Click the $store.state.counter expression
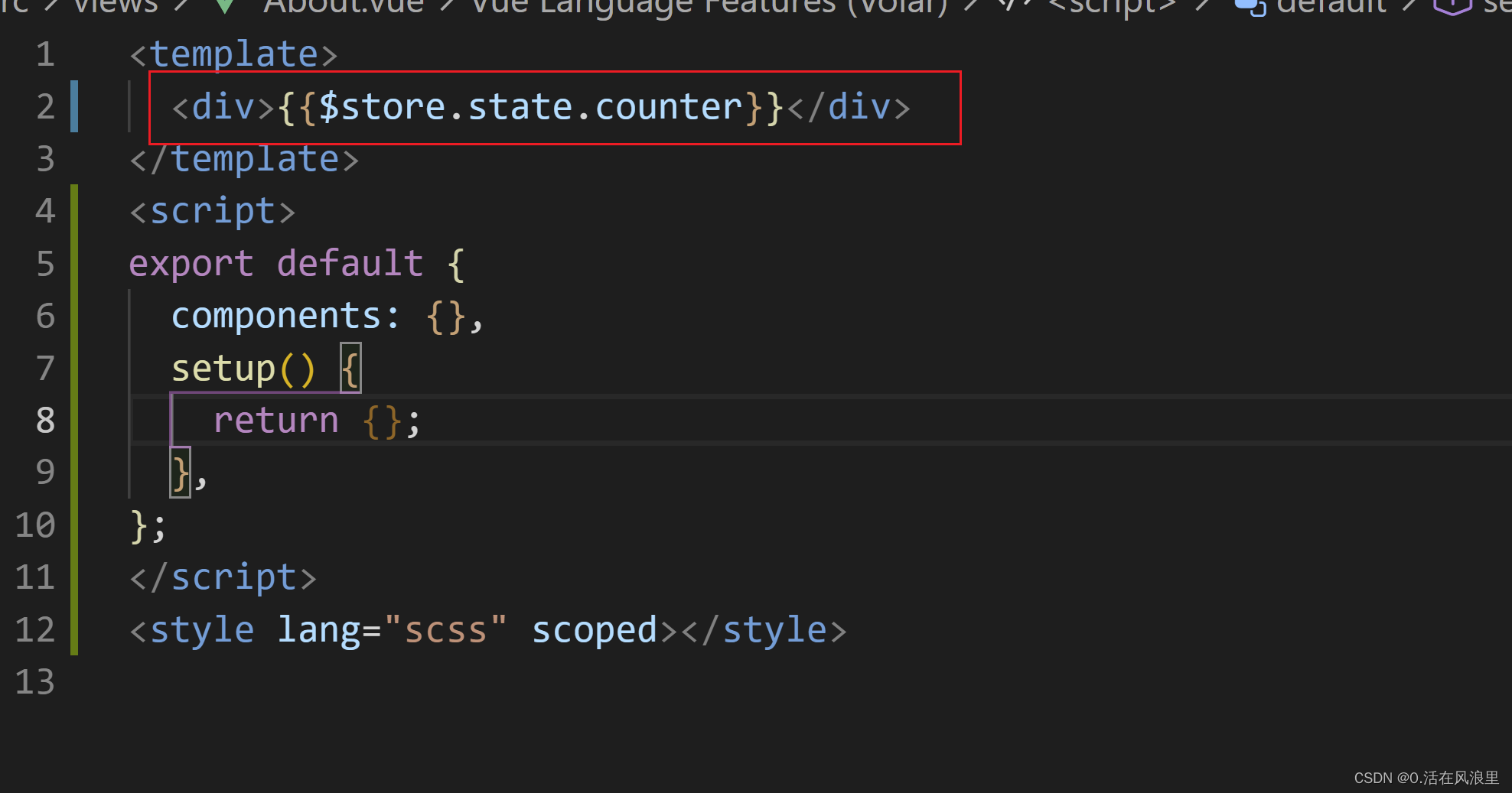This screenshot has height=793, width=1512. coord(530,106)
